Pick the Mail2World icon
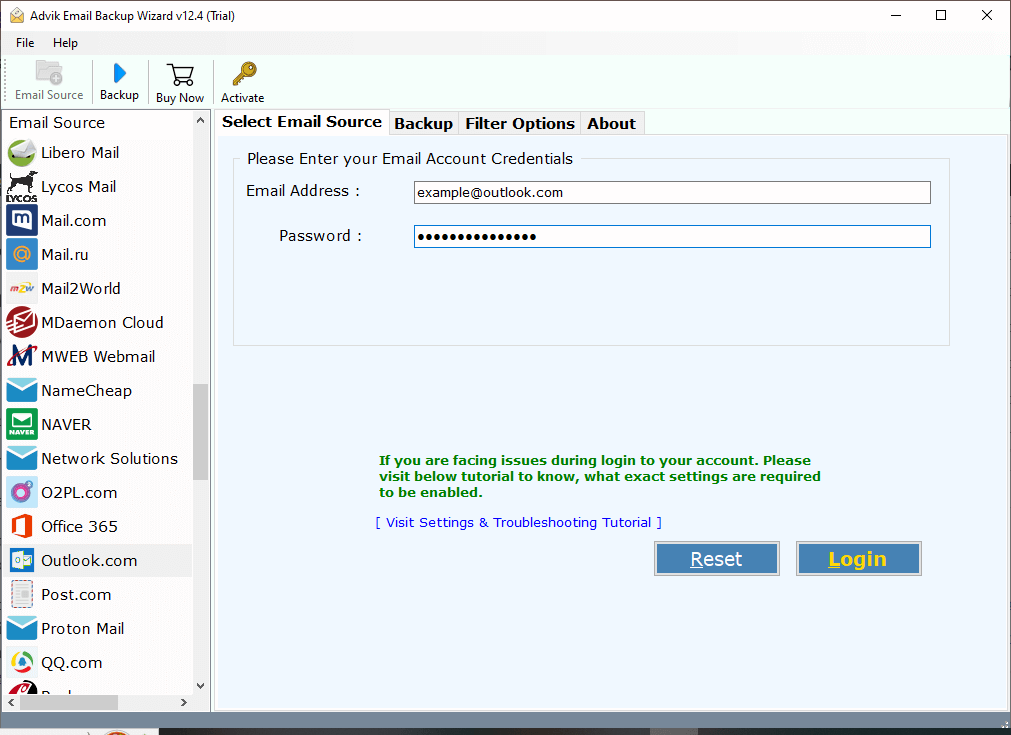Screen dimensions: 1011x735 pyautogui.click(x=22, y=288)
